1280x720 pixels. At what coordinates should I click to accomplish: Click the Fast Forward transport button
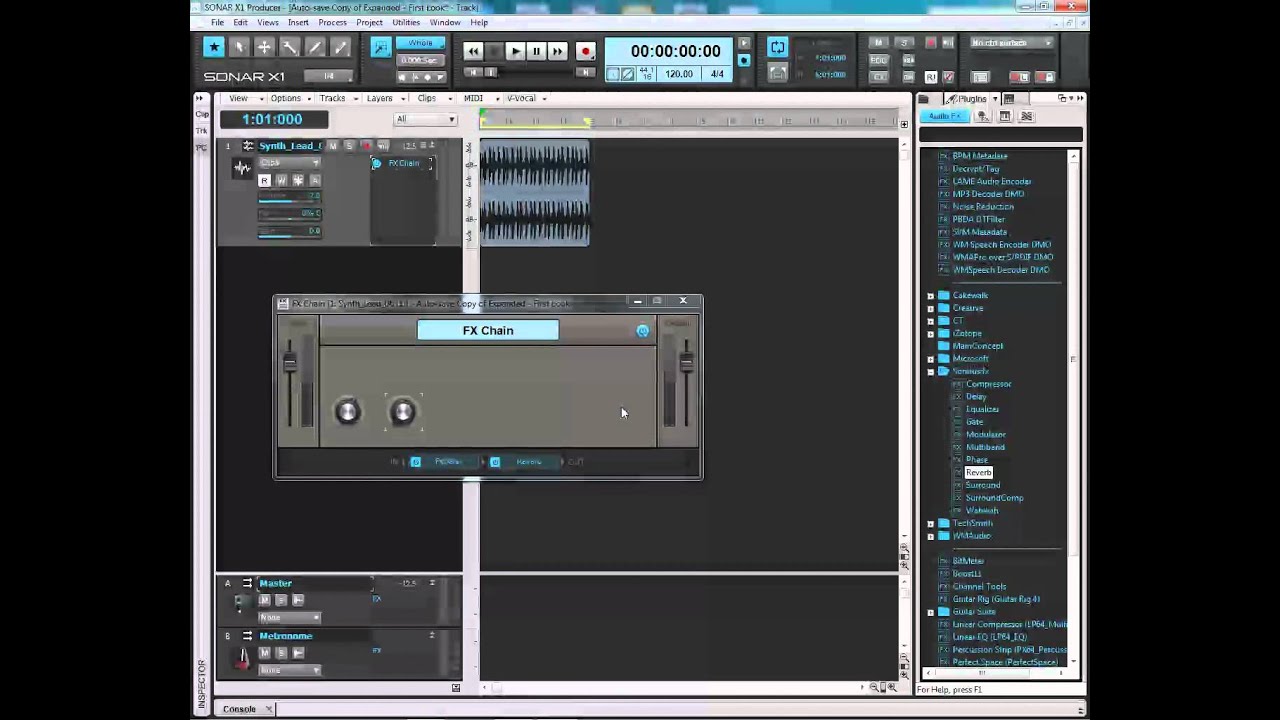557,51
